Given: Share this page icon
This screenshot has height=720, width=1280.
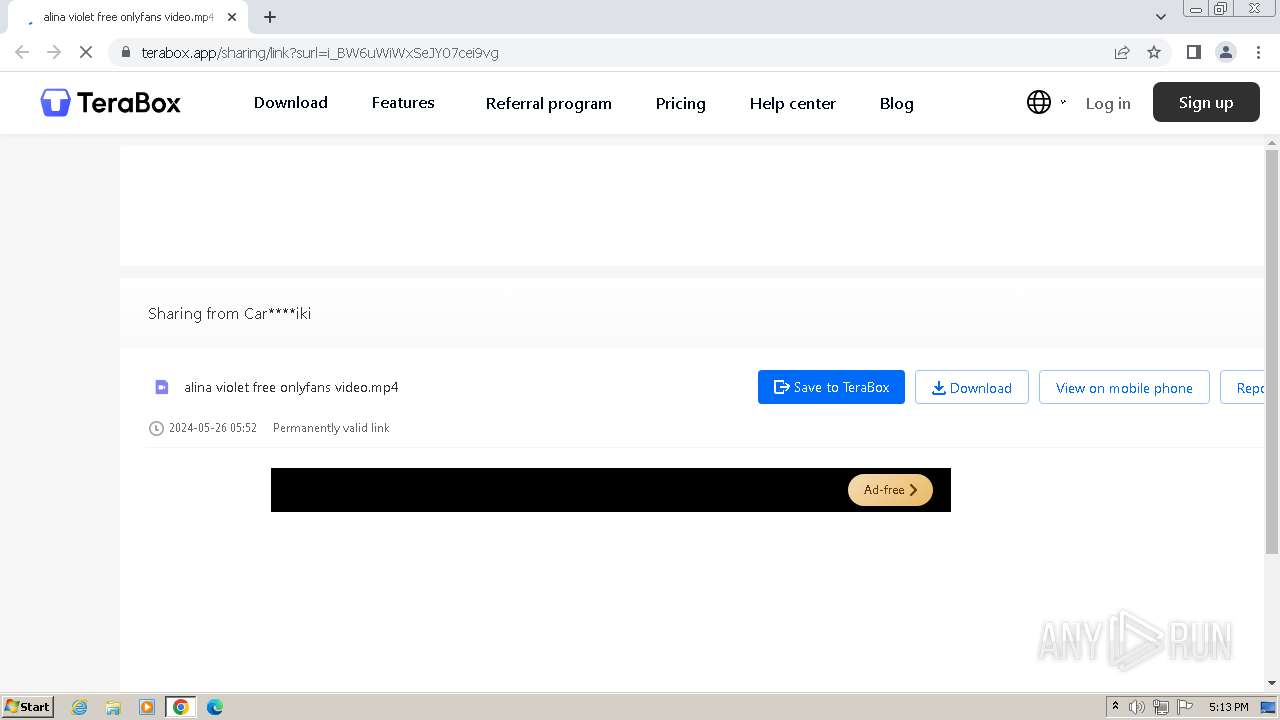Looking at the screenshot, I should click(1122, 52).
